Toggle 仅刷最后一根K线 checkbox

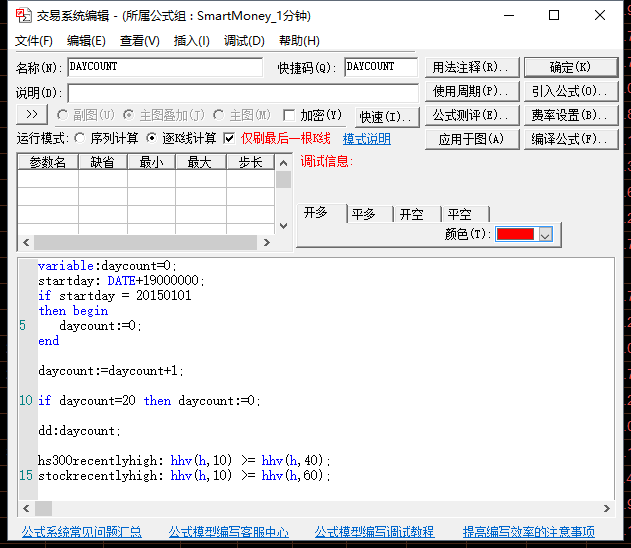[x=229, y=139]
